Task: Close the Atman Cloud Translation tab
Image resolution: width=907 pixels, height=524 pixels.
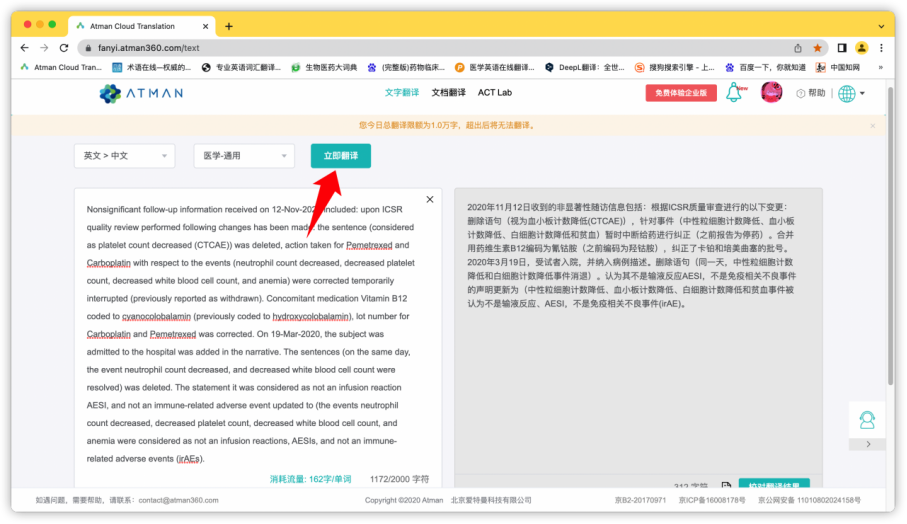Action: 205,26
